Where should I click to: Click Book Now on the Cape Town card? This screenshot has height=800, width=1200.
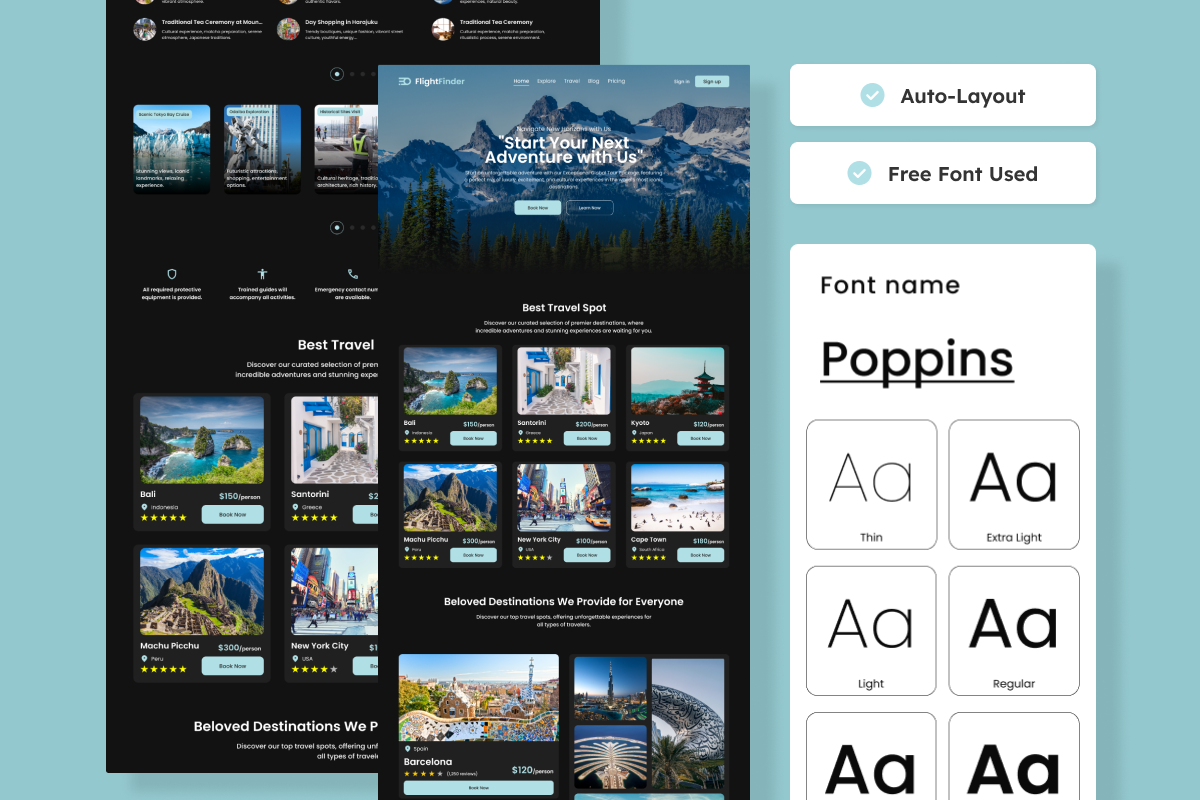pos(701,555)
